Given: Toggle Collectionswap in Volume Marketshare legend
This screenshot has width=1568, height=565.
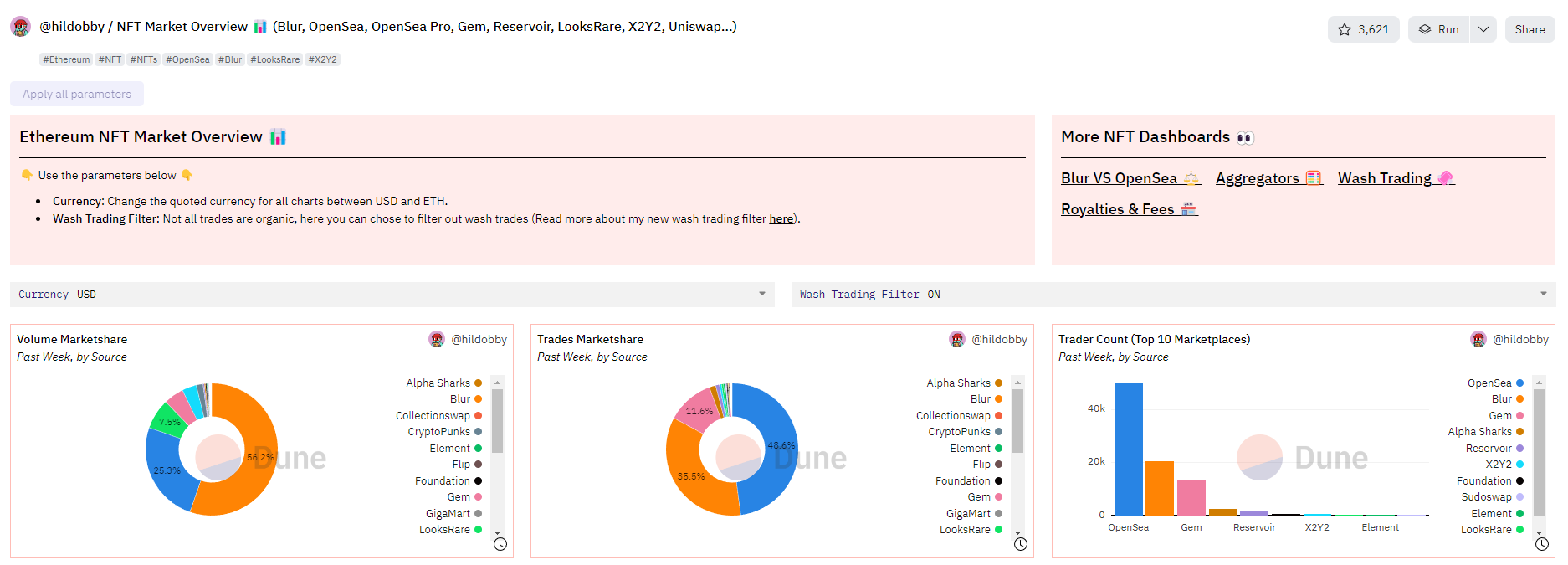Looking at the screenshot, I should click(438, 416).
